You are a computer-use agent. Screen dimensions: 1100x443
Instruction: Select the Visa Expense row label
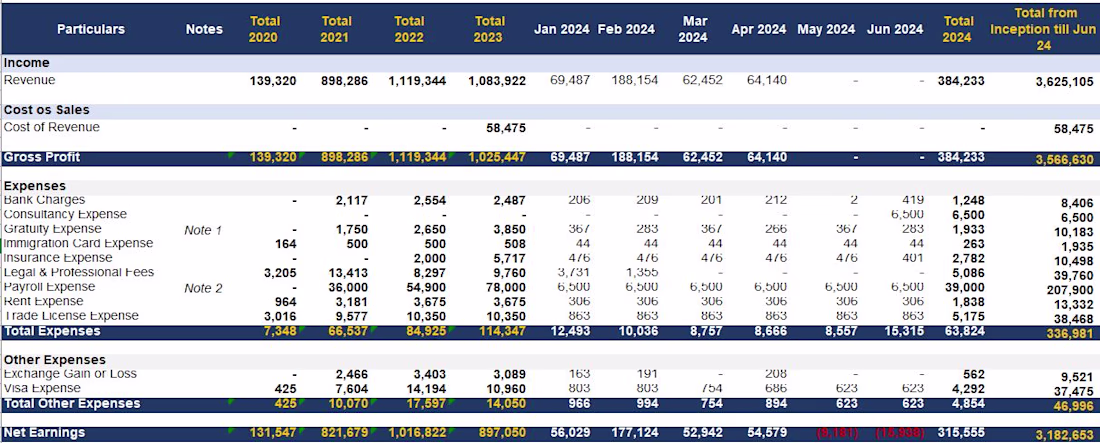pos(42,388)
